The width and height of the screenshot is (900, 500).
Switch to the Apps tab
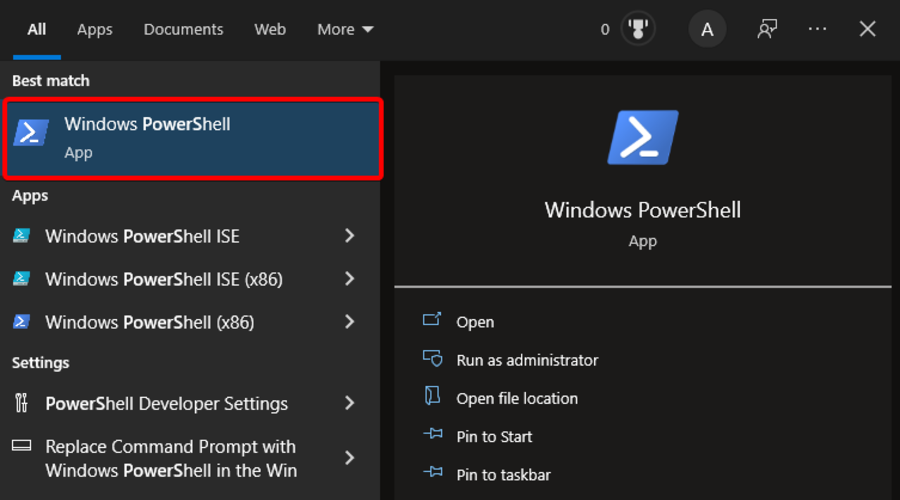coord(95,29)
